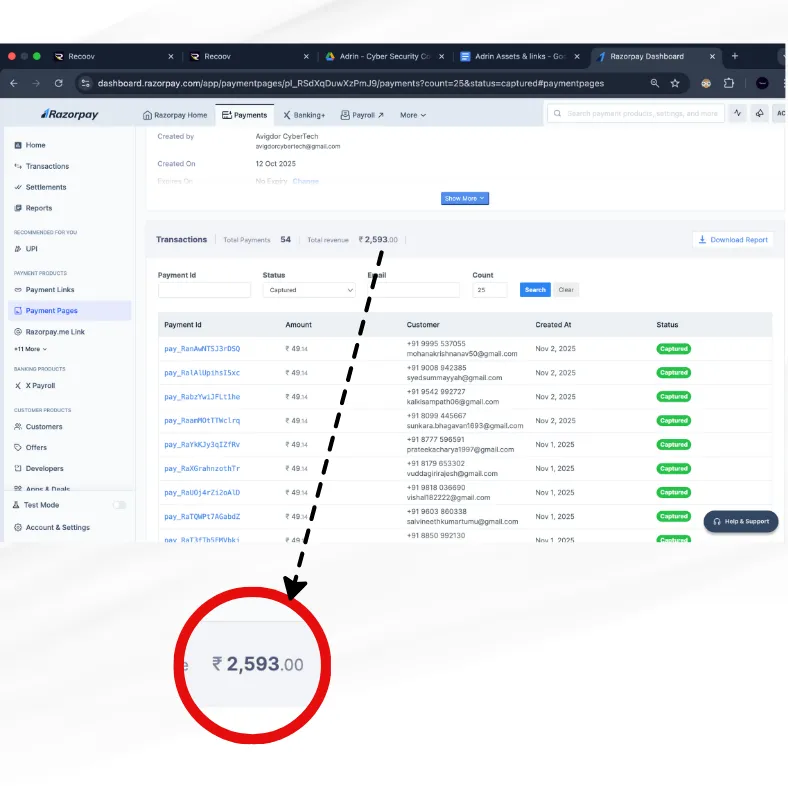Switch to Adrin - Cyber Security browser tab
The width and height of the screenshot is (788, 788).
point(384,56)
